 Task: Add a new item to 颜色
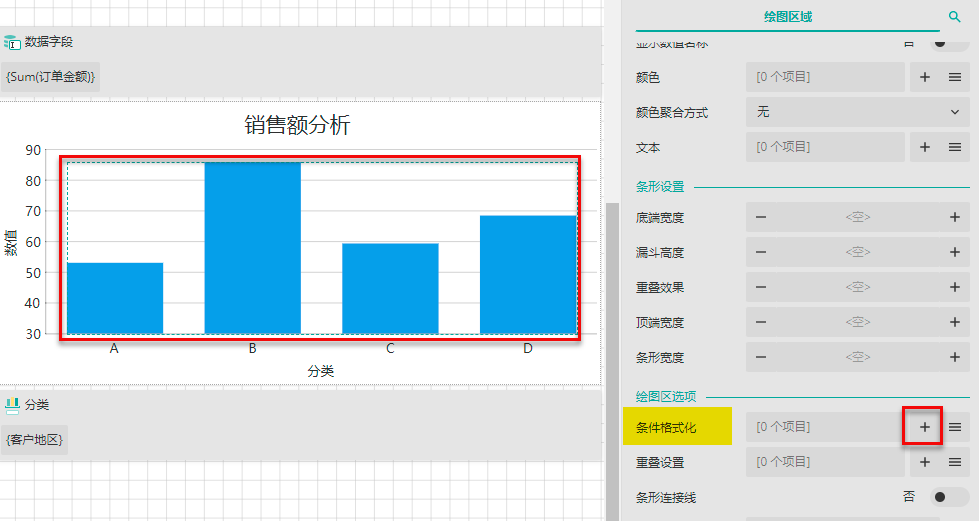pyautogui.click(x=924, y=77)
